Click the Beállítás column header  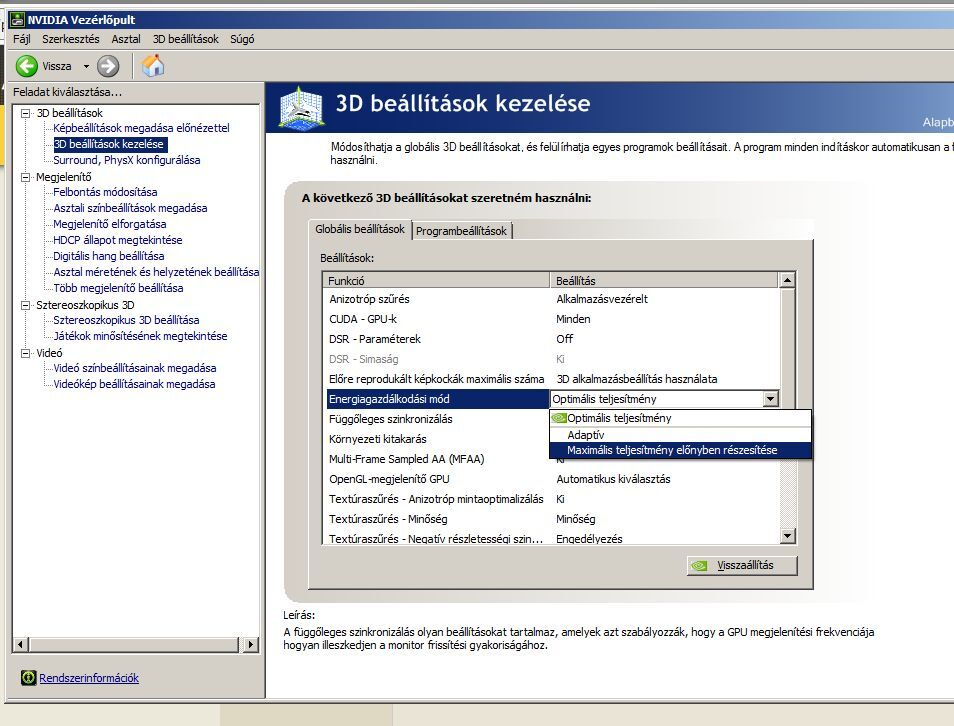tap(664, 281)
